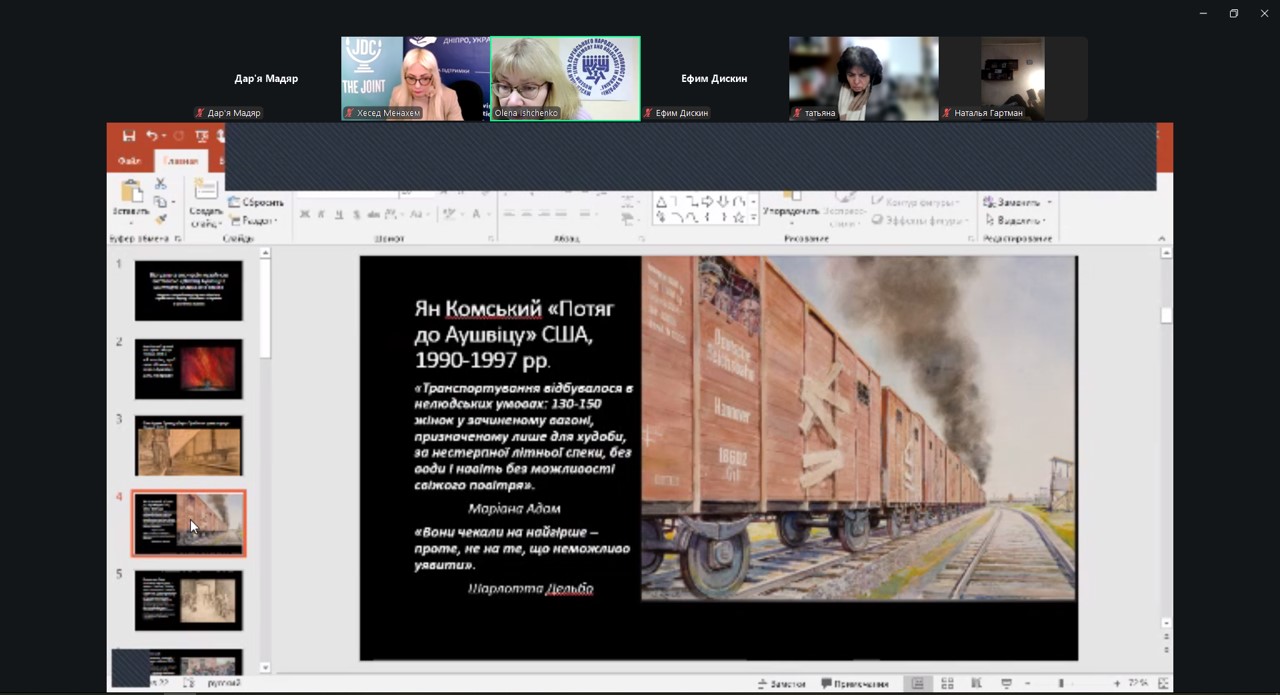Toggle Bold formatting (Ж)

[305, 214]
